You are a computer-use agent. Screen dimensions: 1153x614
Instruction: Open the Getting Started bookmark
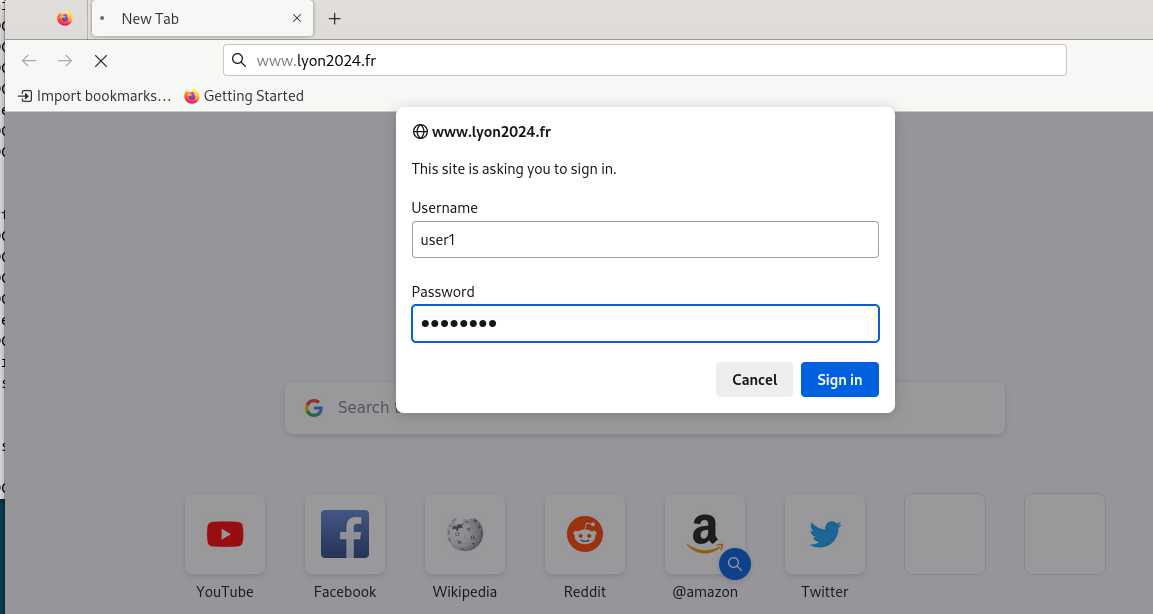click(x=244, y=96)
